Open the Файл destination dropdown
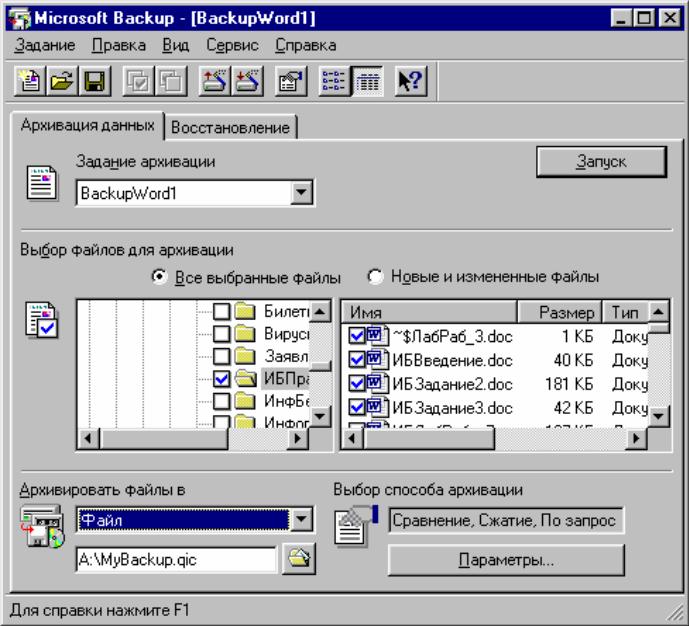This screenshot has height=626, width=689. 301,519
